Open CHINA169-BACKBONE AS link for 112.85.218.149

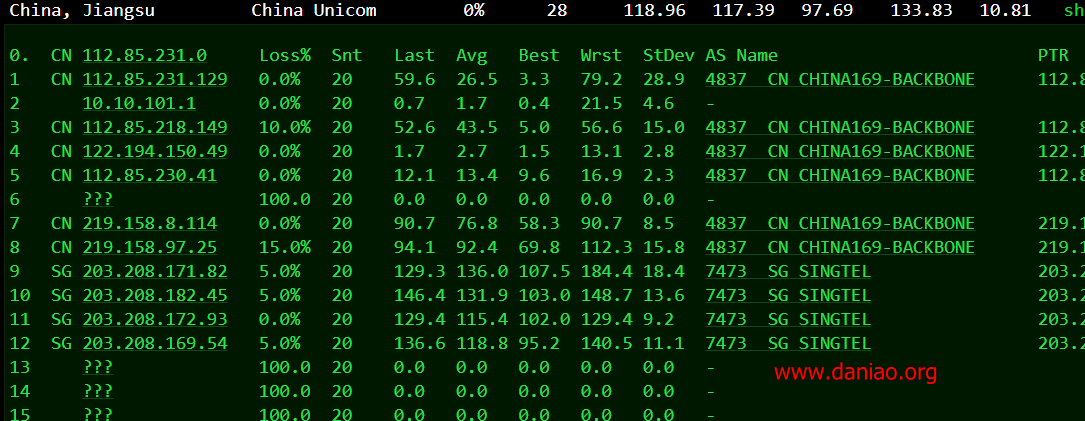pos(840,127)
